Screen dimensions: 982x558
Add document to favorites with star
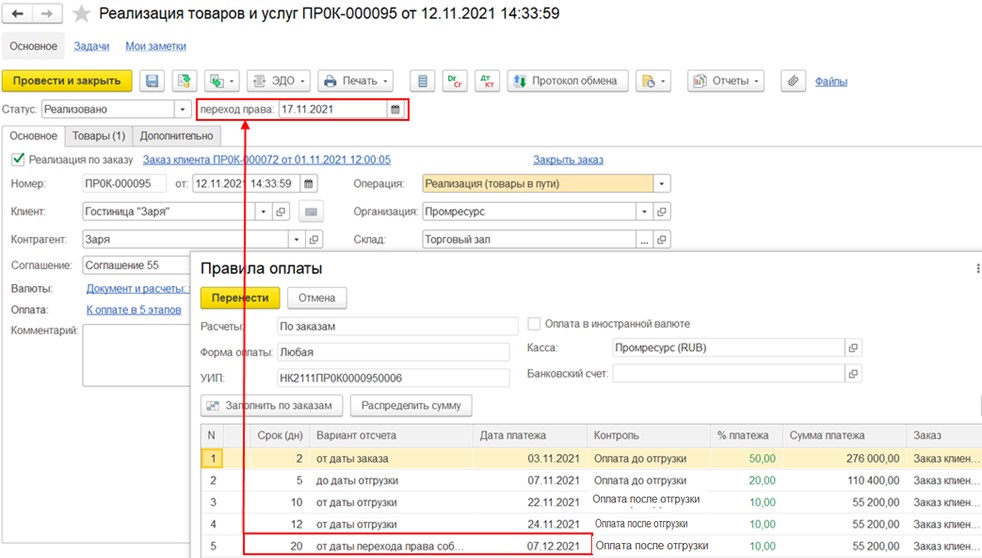(x=82, y=14)
